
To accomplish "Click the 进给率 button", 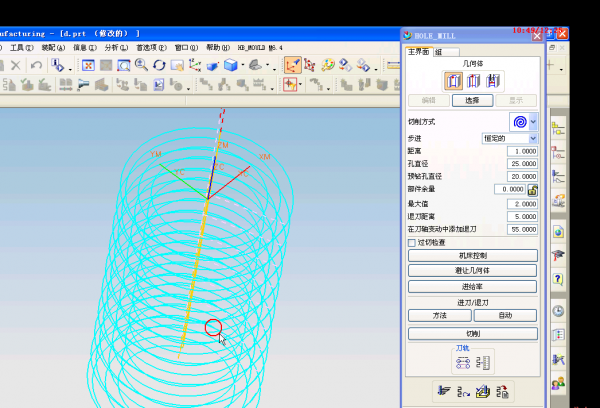I will (x=472, y=286).
